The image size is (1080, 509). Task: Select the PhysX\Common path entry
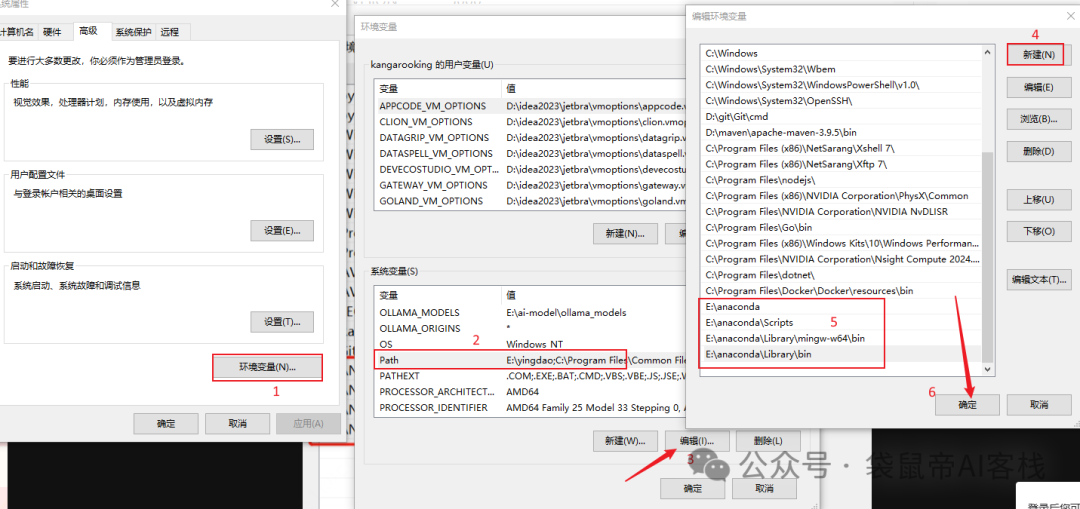(840, 196)
